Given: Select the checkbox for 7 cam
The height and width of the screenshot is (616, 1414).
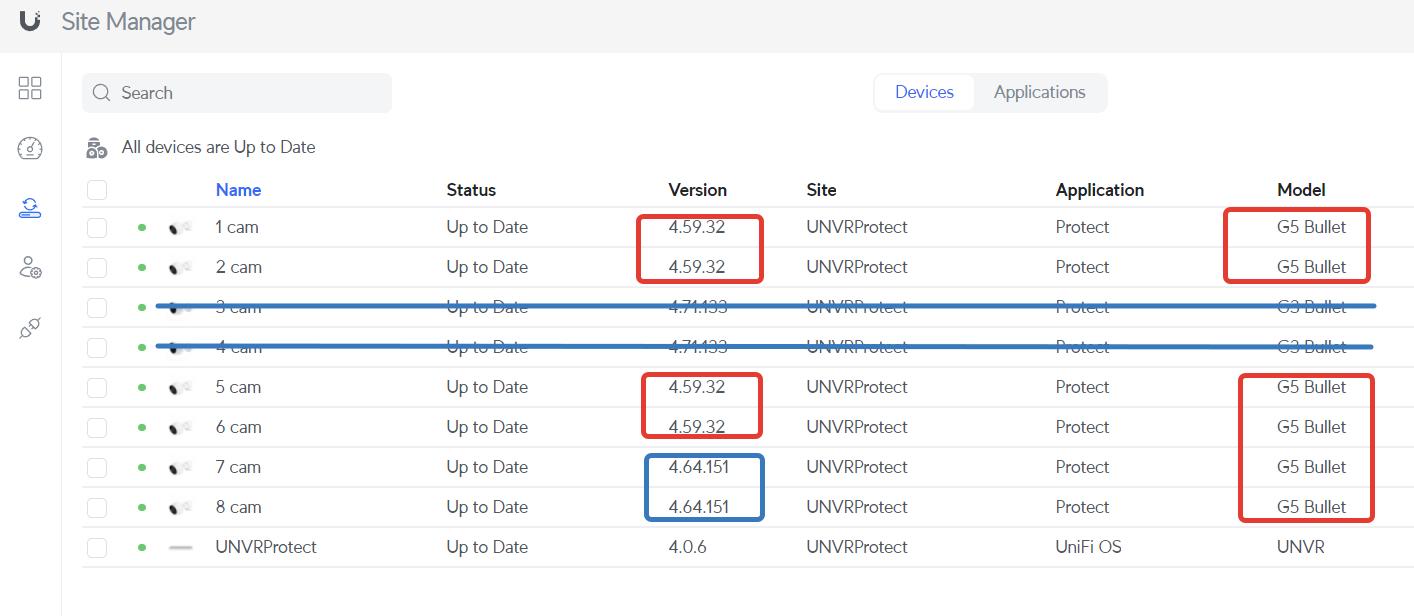Looking at the screenshot, I should pos(97,468).
